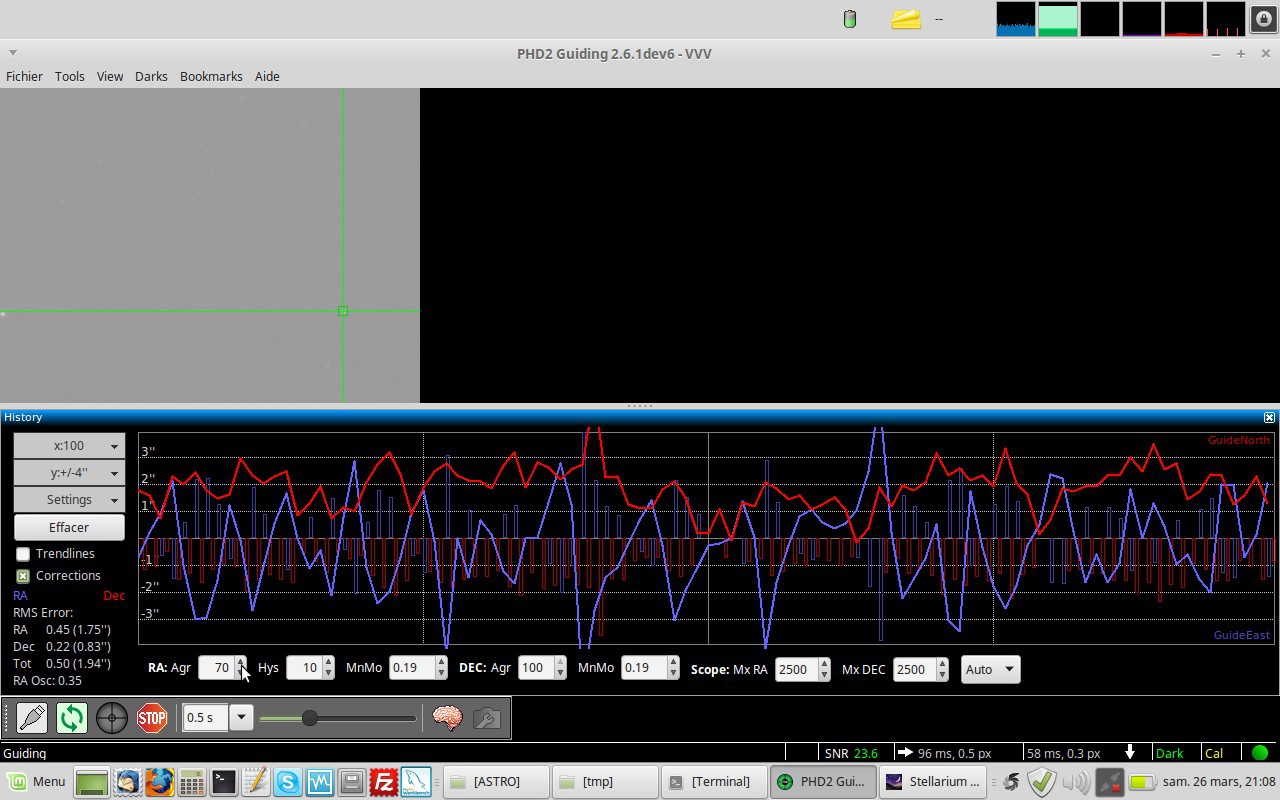Click the crosshair begin-guiding icon
This screenshot has width=1280, height=800.
[112, 718]
